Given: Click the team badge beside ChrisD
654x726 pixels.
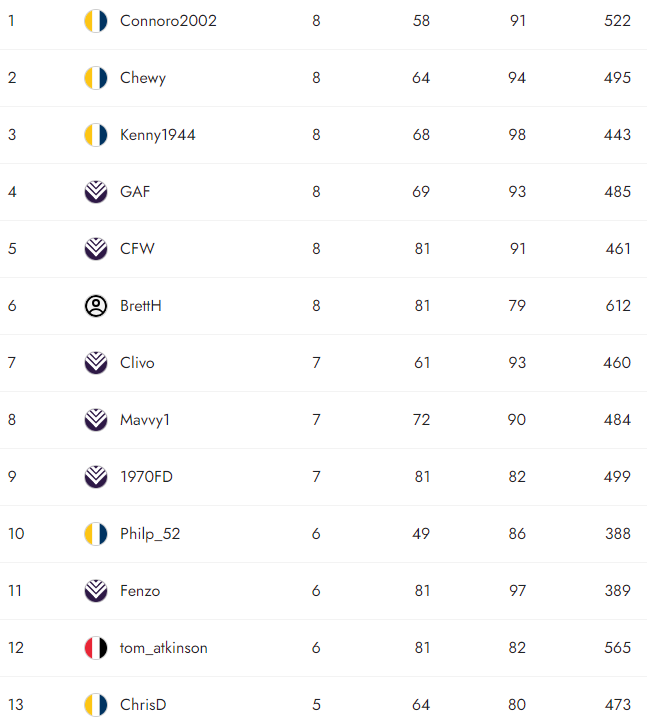Looking at the screenshot, I should pos(96,705).
